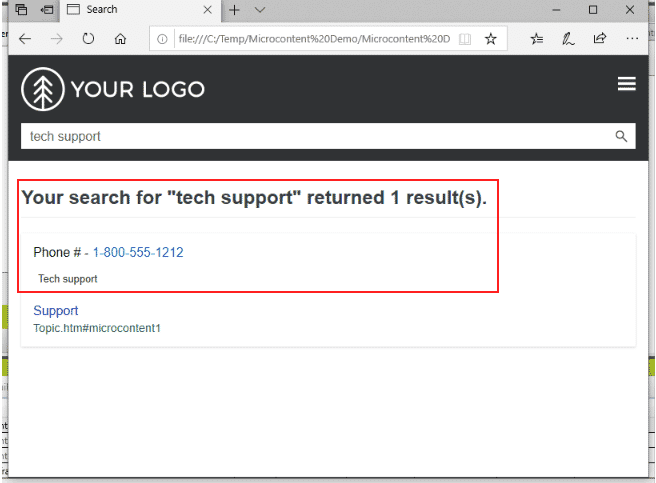The image size is (656, 483).
Task: Add this page to favorites
Action: [490, 39]
